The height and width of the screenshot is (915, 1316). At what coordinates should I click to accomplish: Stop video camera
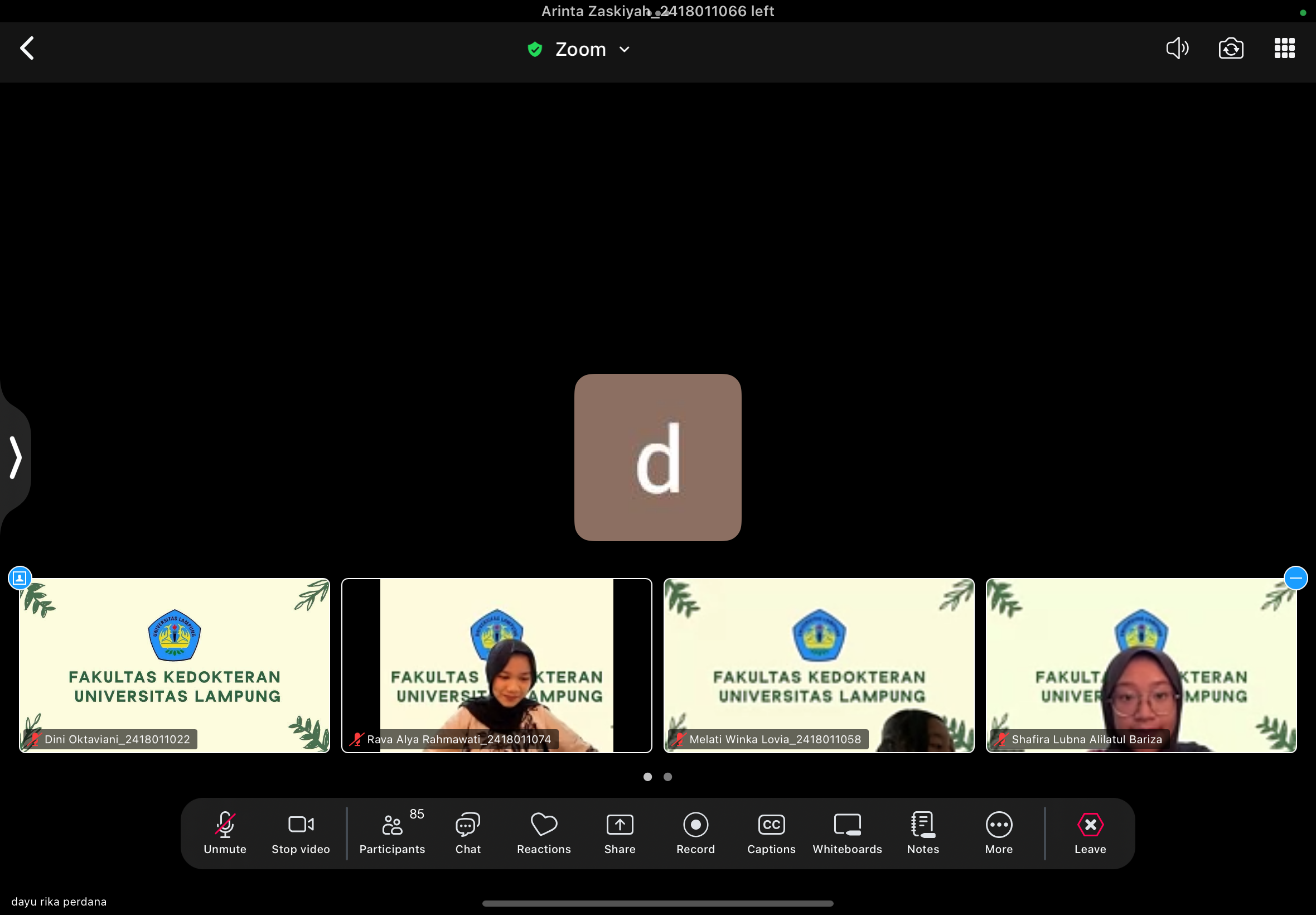click(x=301, y=833)
